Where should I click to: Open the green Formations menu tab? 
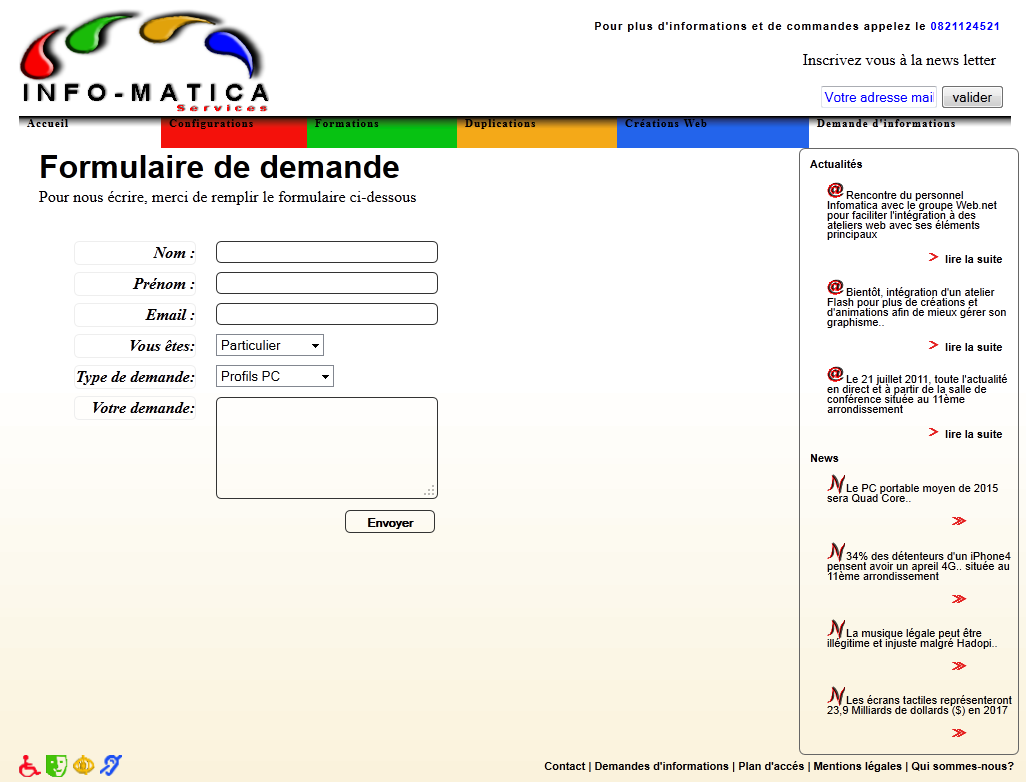click(381, 132)
